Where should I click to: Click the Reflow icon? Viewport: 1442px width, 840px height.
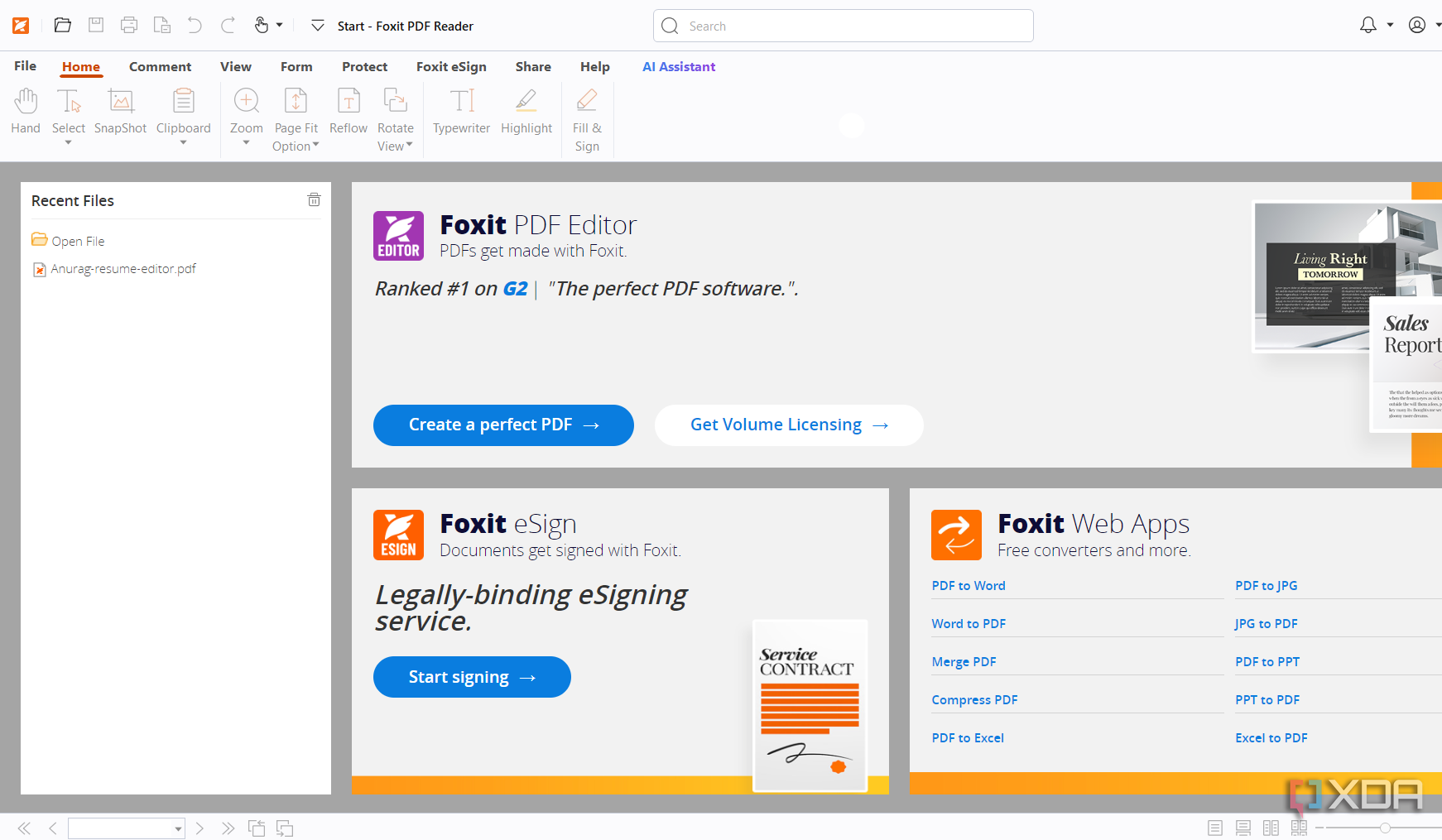[x=348, y=112]
